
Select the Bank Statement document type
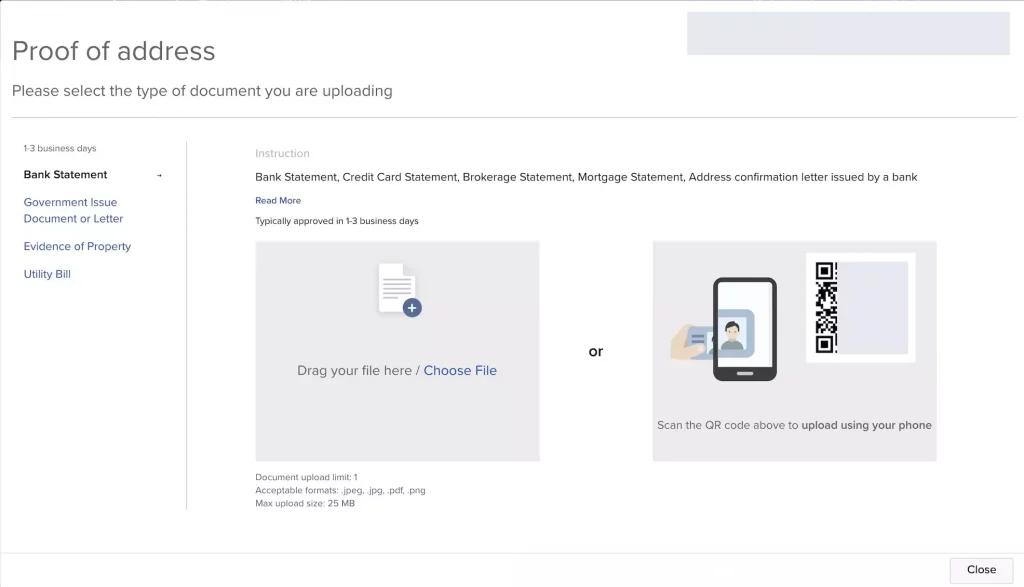coord(66,175)
